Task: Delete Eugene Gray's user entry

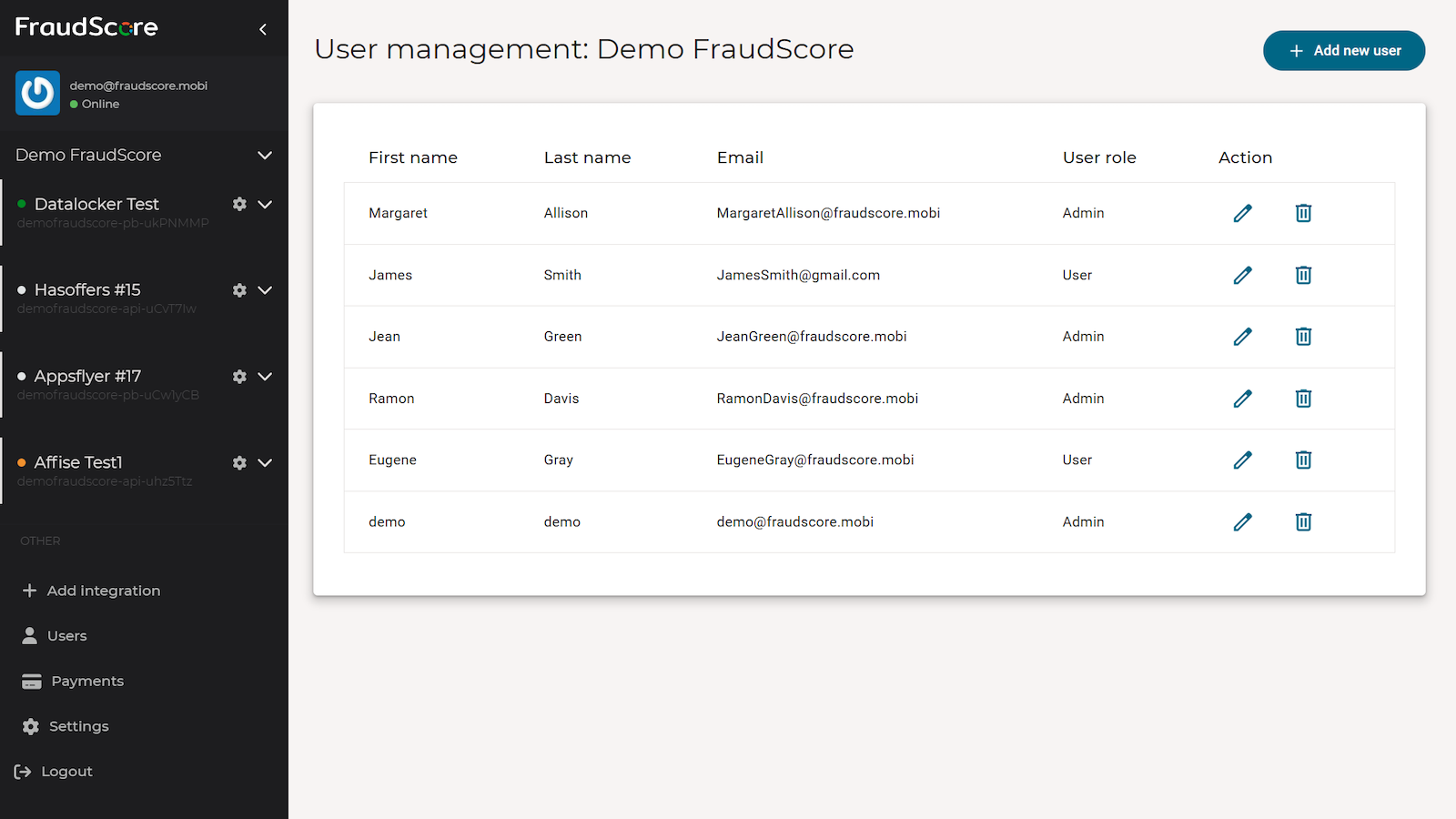Action: [1303, 460]
